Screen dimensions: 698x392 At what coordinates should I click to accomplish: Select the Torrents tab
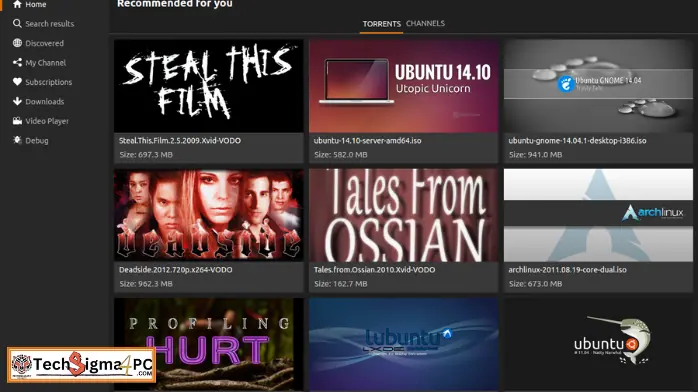(381, 24)
